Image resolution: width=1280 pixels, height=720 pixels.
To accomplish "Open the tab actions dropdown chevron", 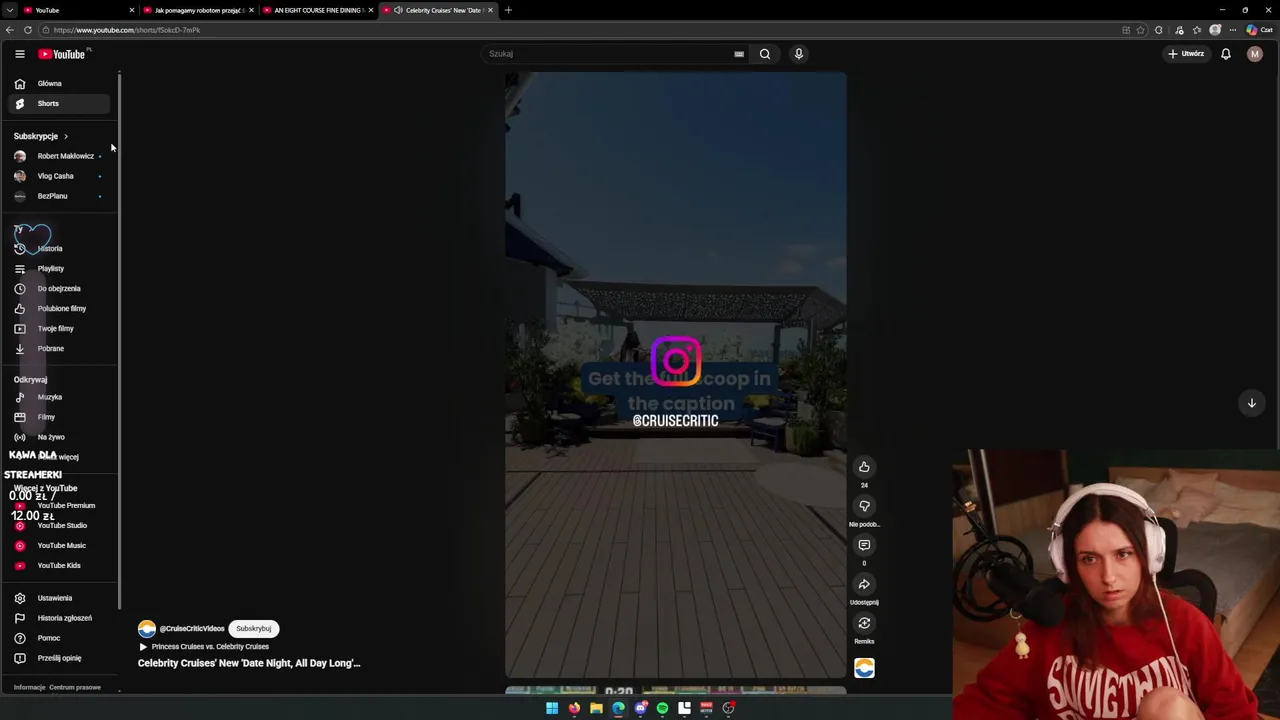I will (9, 10).
